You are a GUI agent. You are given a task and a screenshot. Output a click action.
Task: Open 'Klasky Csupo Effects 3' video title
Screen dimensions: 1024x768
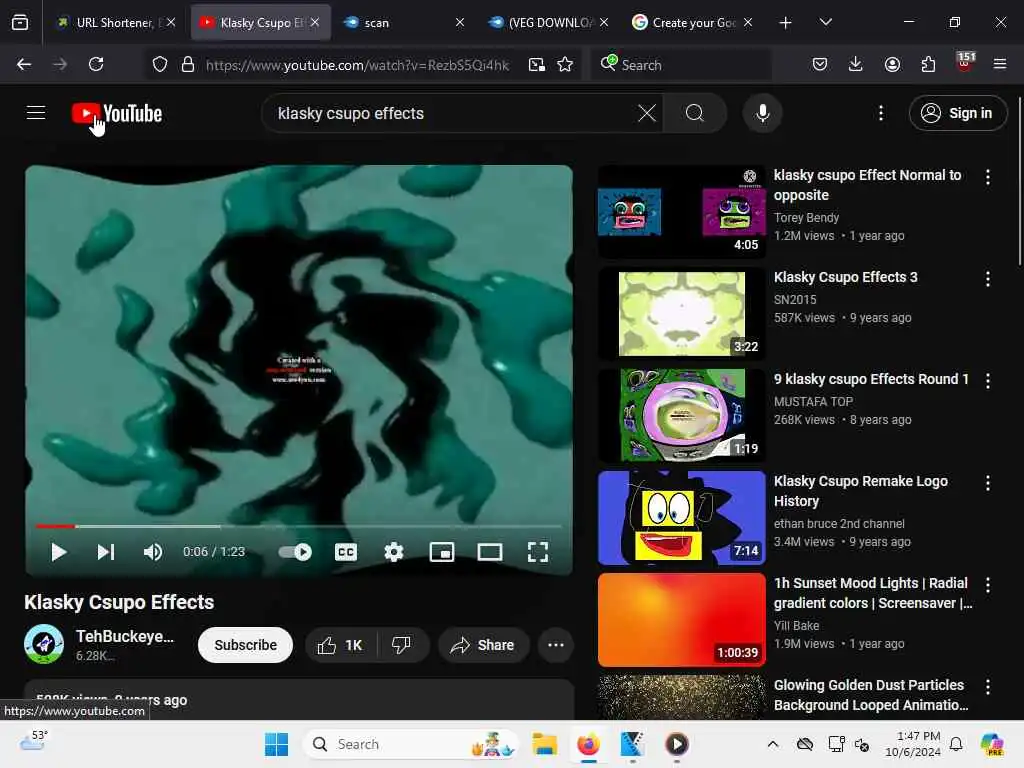(846, 278)
